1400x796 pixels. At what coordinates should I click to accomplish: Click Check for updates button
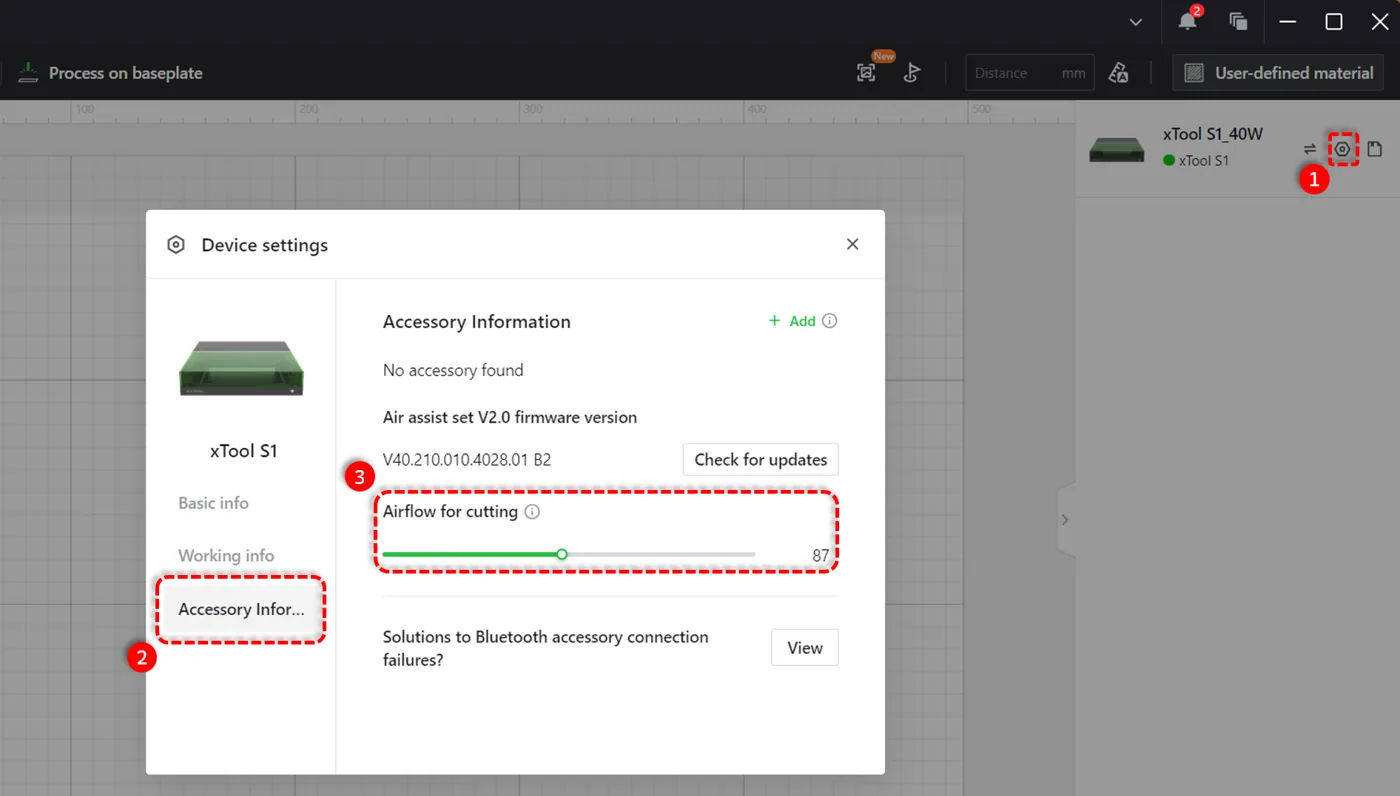click(x=760, y=460)
